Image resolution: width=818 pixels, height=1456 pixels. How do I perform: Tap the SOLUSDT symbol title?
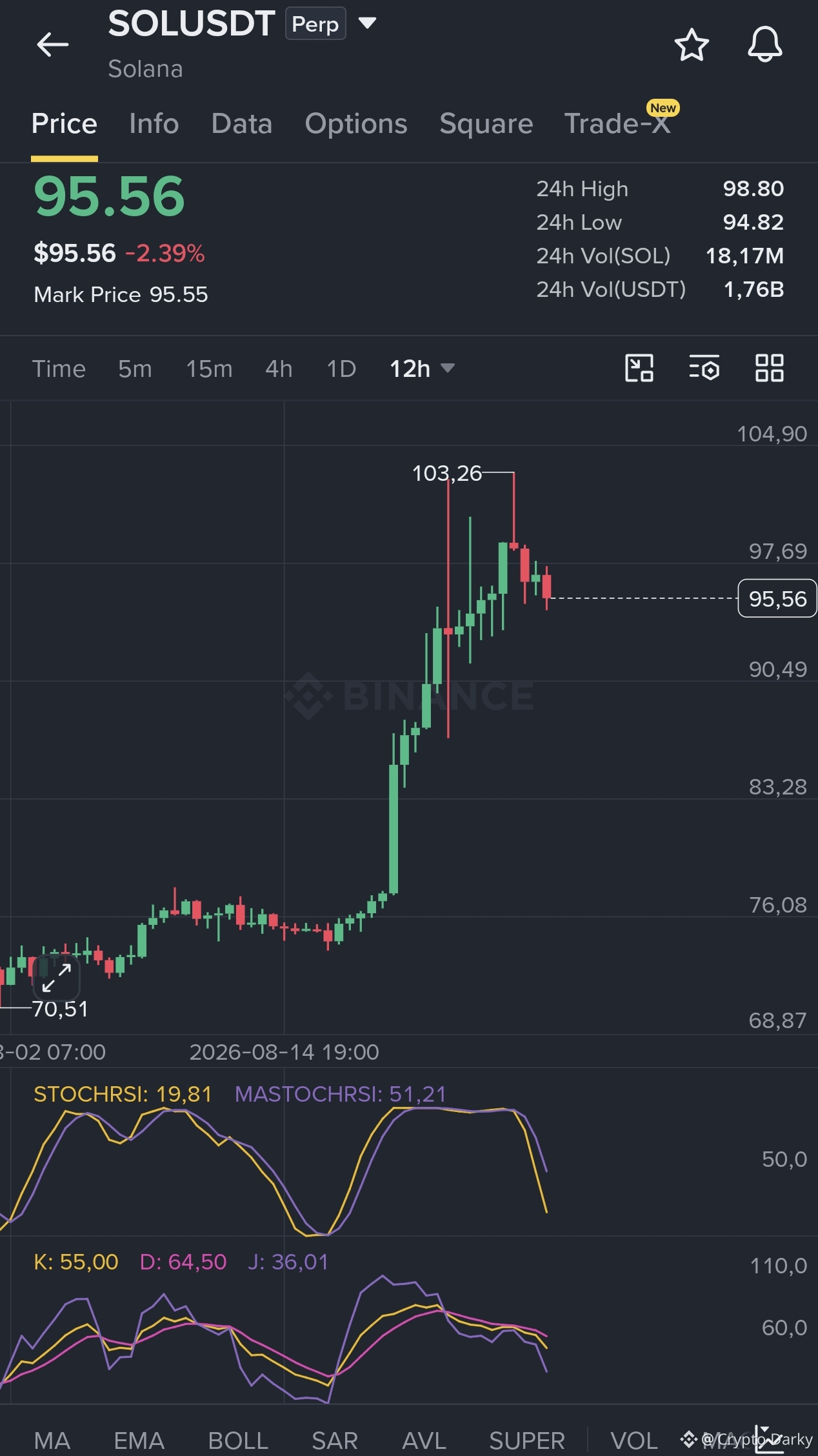[192, 23]
